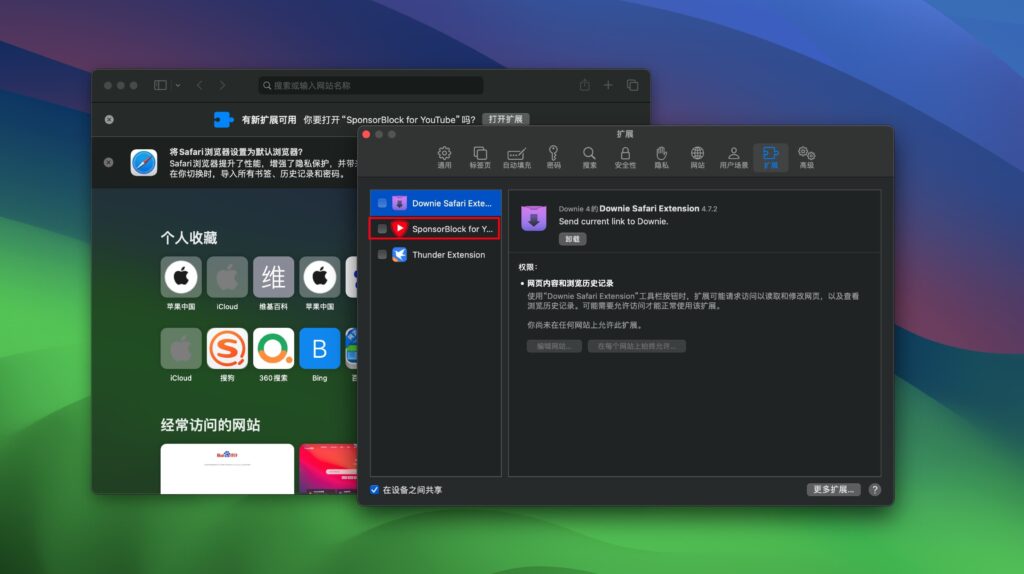Select Thunder Extension in the list
Viewport: 1024px width, 574px height.
tap(436, 255)
